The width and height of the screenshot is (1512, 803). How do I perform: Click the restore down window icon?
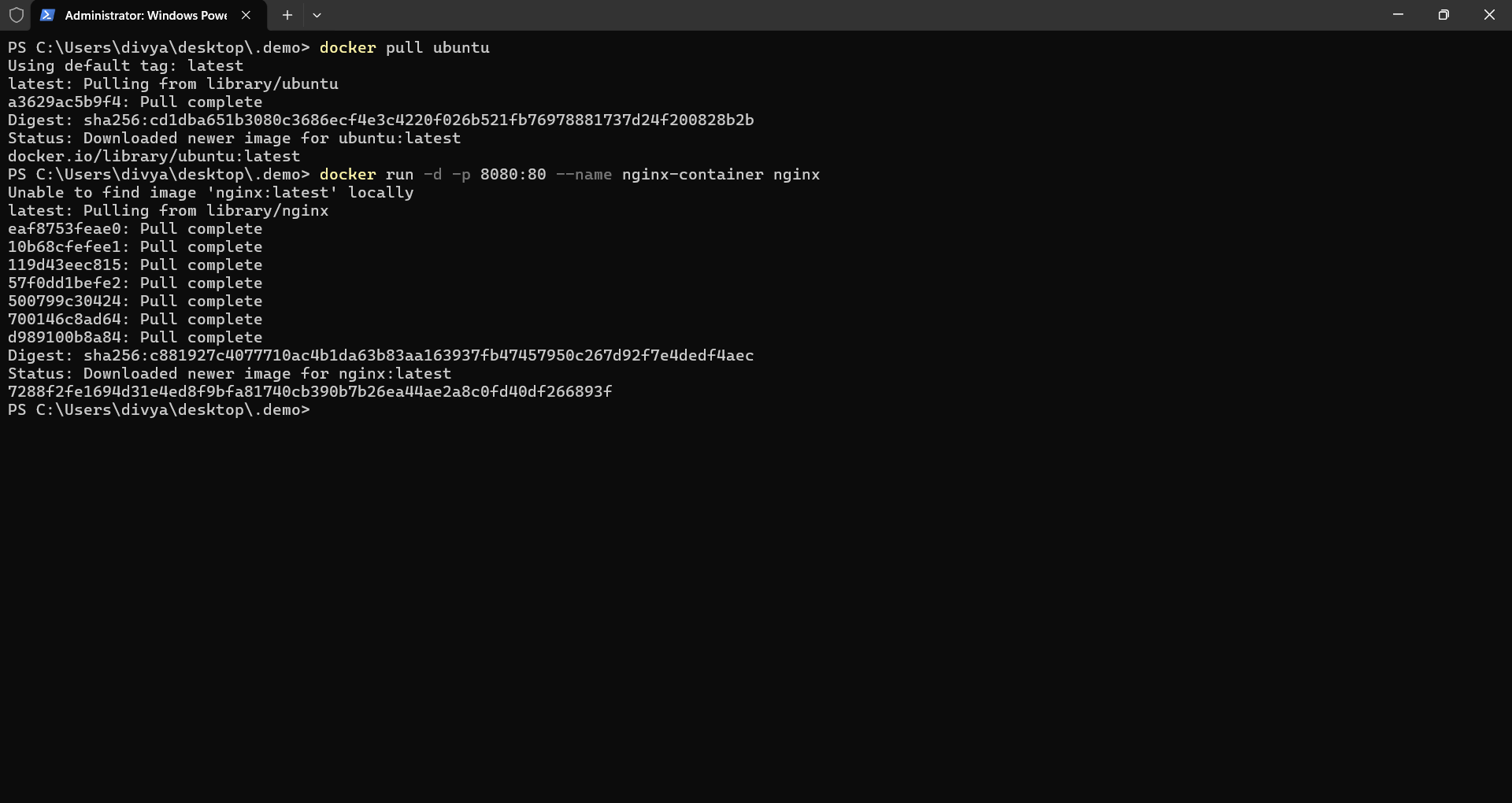pos(1444,14)
